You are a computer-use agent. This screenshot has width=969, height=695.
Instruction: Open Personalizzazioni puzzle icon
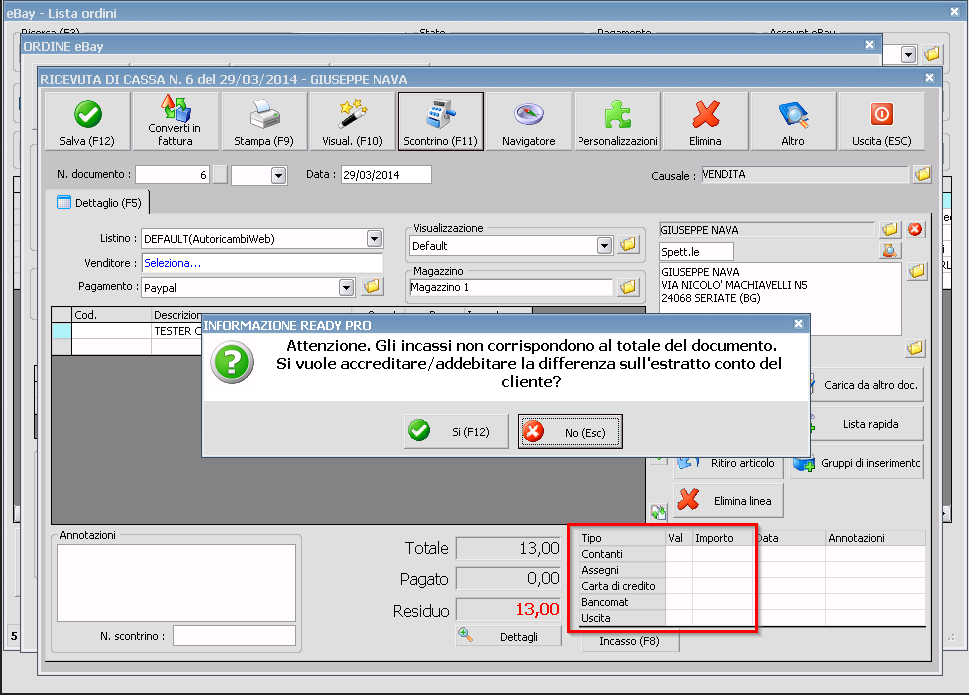pyautogui.click(x=617, y=121)
